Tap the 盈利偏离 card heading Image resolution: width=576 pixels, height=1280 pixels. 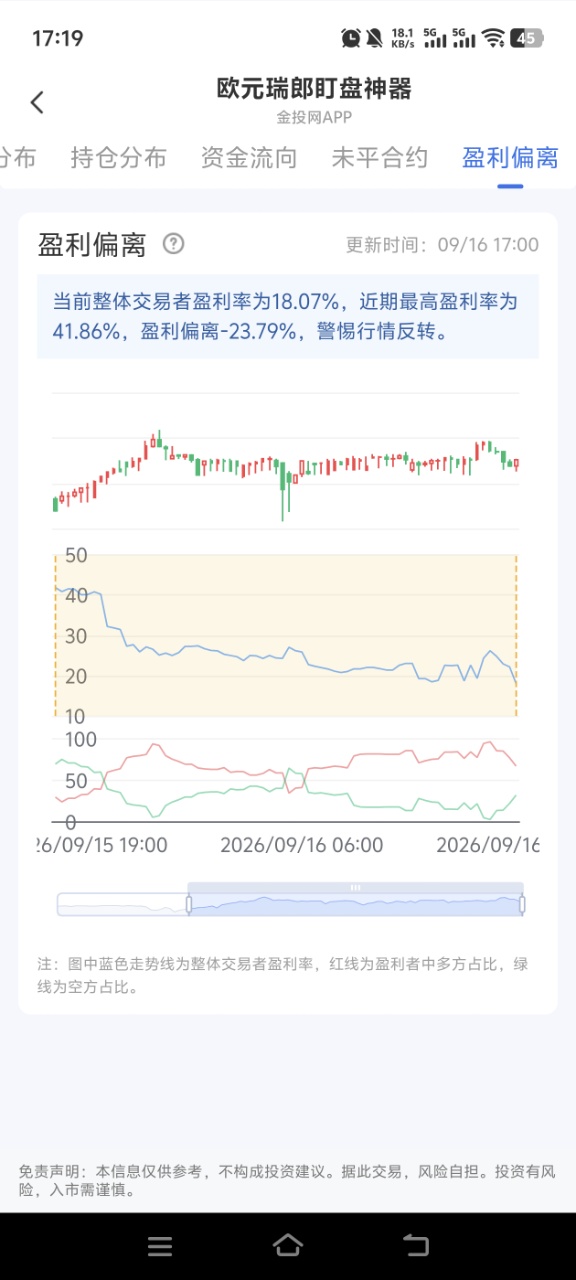tap(92, 245)
